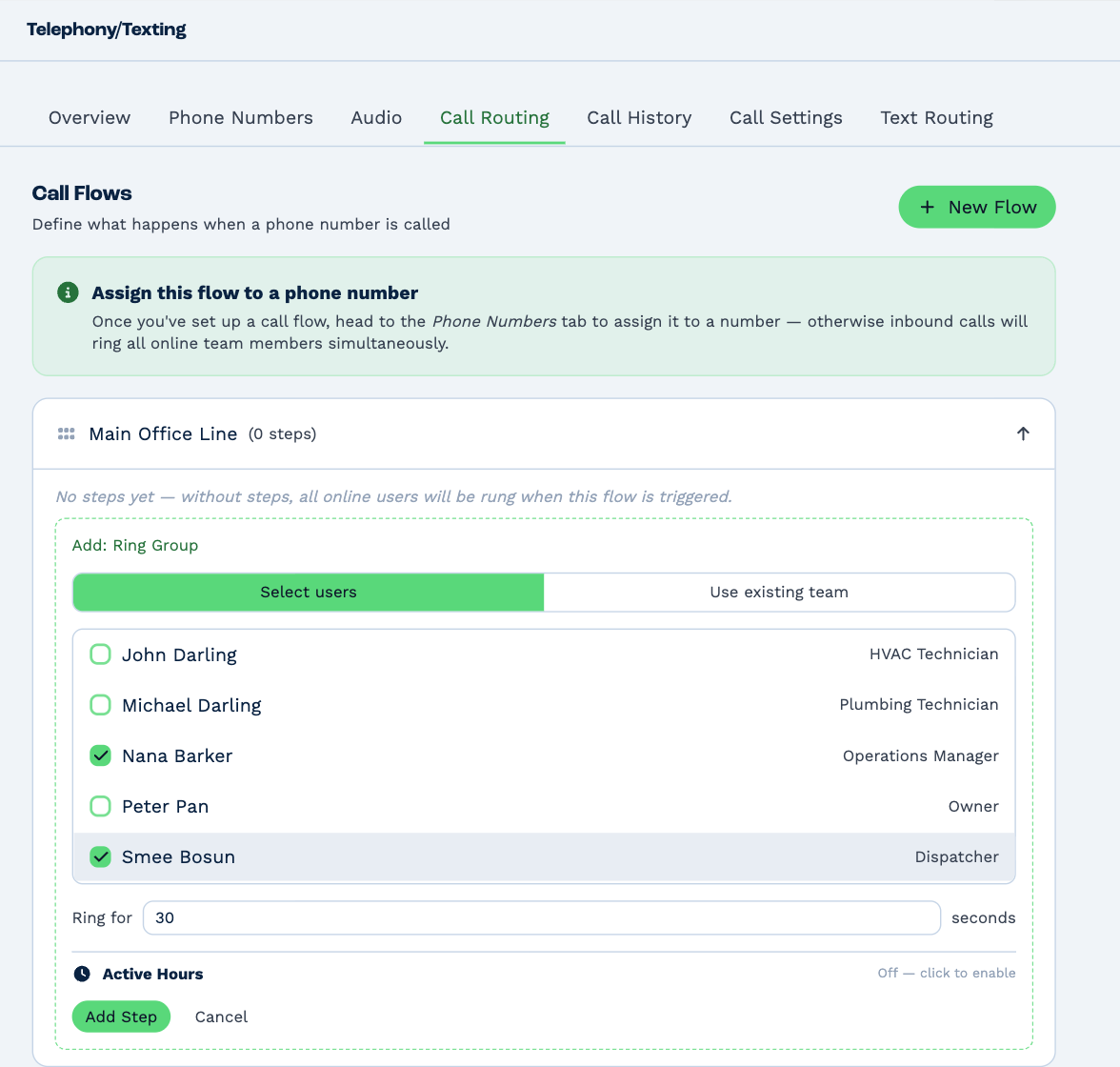The height and width of the screenshot is (1067, 1120).
Task: Click the Operations Manager role text
Action: pos(921,756)
